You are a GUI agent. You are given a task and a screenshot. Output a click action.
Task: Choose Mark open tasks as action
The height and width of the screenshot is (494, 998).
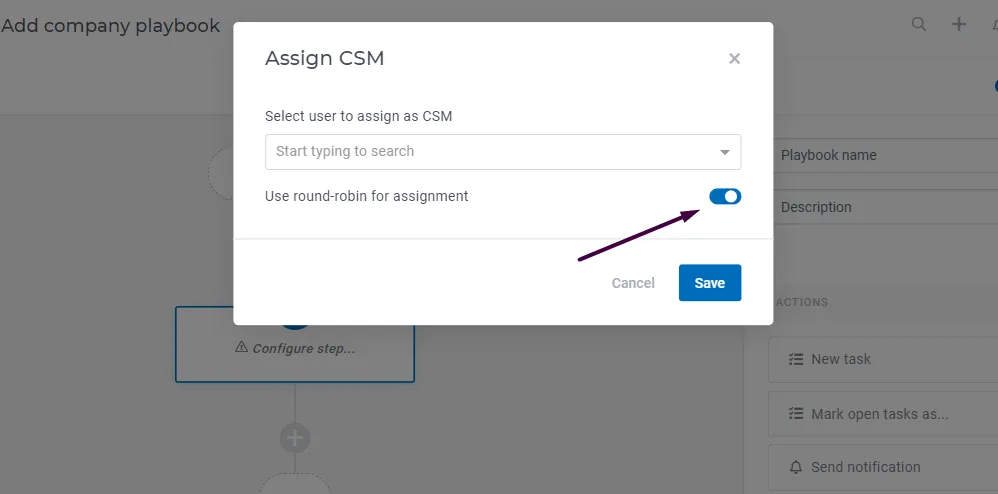tap(883, 414)
